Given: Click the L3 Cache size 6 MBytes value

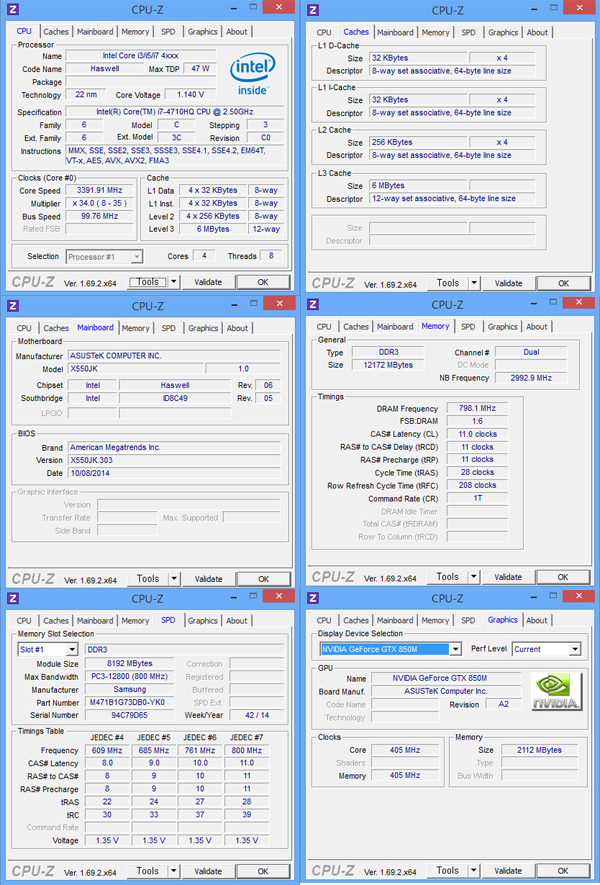Looking at the screenshot, I should coord(418,185).
